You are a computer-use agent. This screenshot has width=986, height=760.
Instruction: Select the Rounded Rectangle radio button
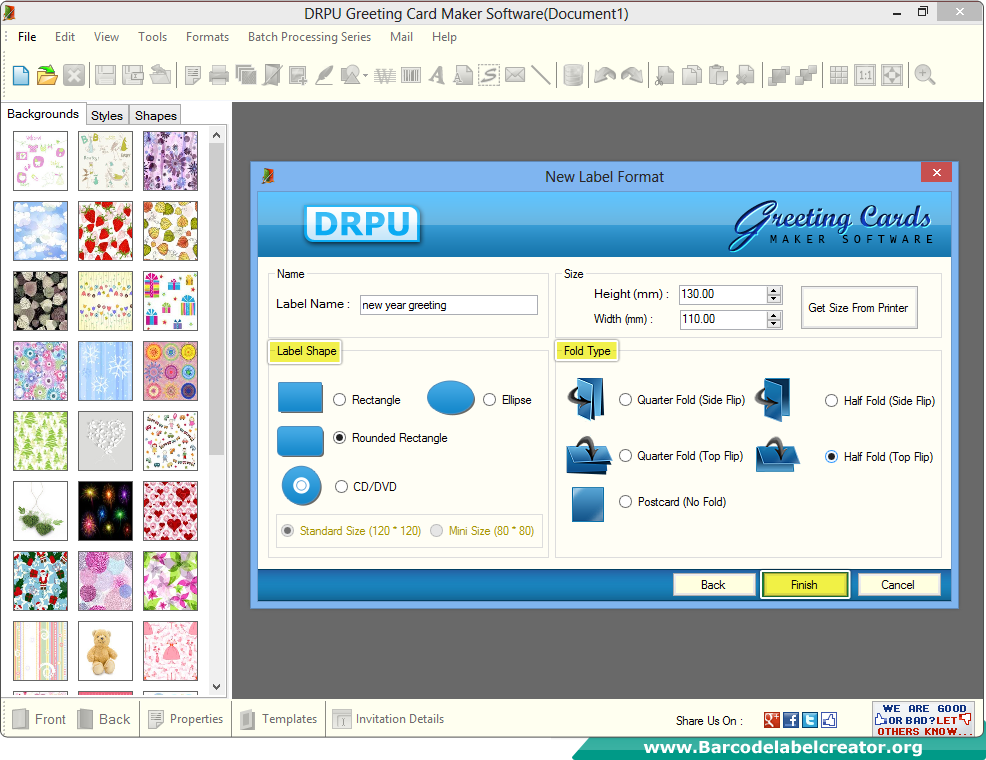click(x=340, y=438)
